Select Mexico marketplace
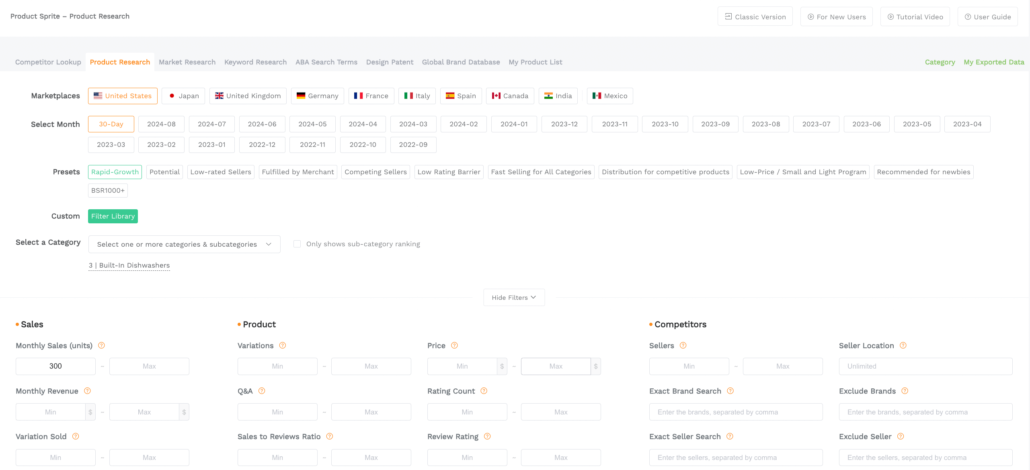Viewport: 1030px width, 470px height. click(610, 96)
